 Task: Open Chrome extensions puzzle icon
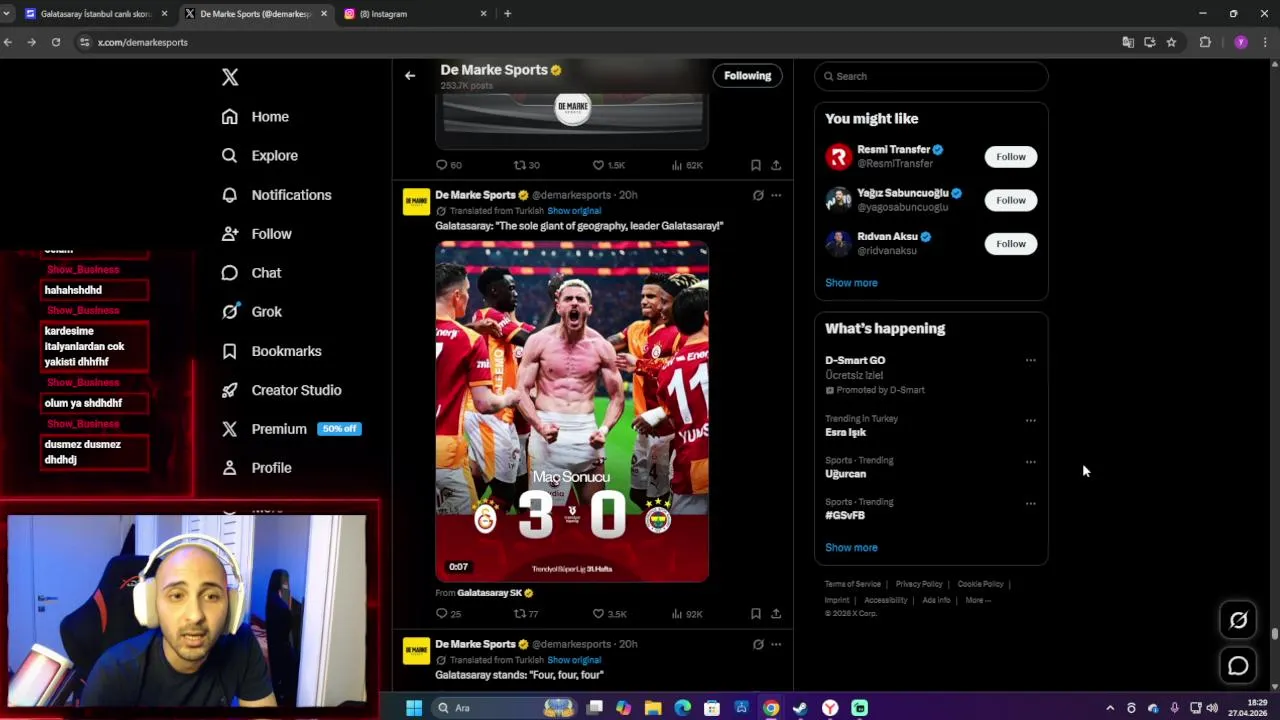(1205, 42)
